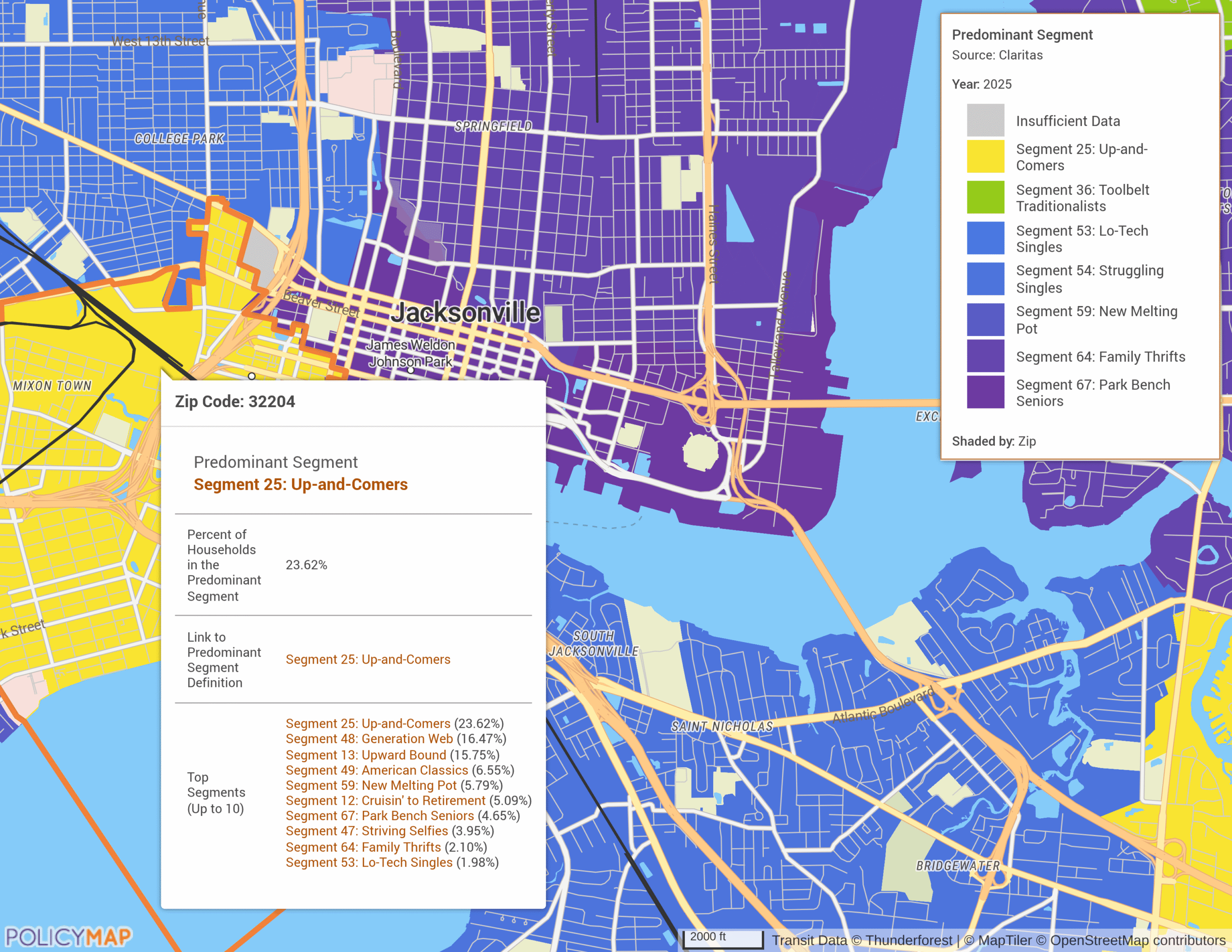Viewport: 1232px width, 952px height.
Task: Click the 2000 ft scale bar
Action: pos(723,939)
